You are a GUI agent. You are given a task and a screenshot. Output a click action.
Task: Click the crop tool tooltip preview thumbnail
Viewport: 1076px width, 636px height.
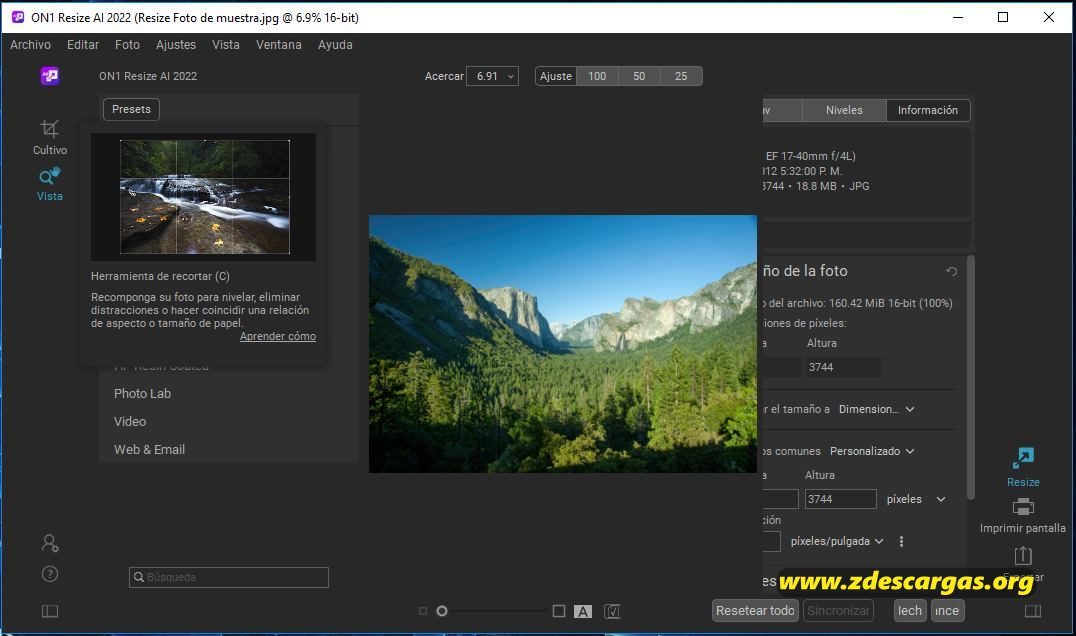[x=204, y=197]
